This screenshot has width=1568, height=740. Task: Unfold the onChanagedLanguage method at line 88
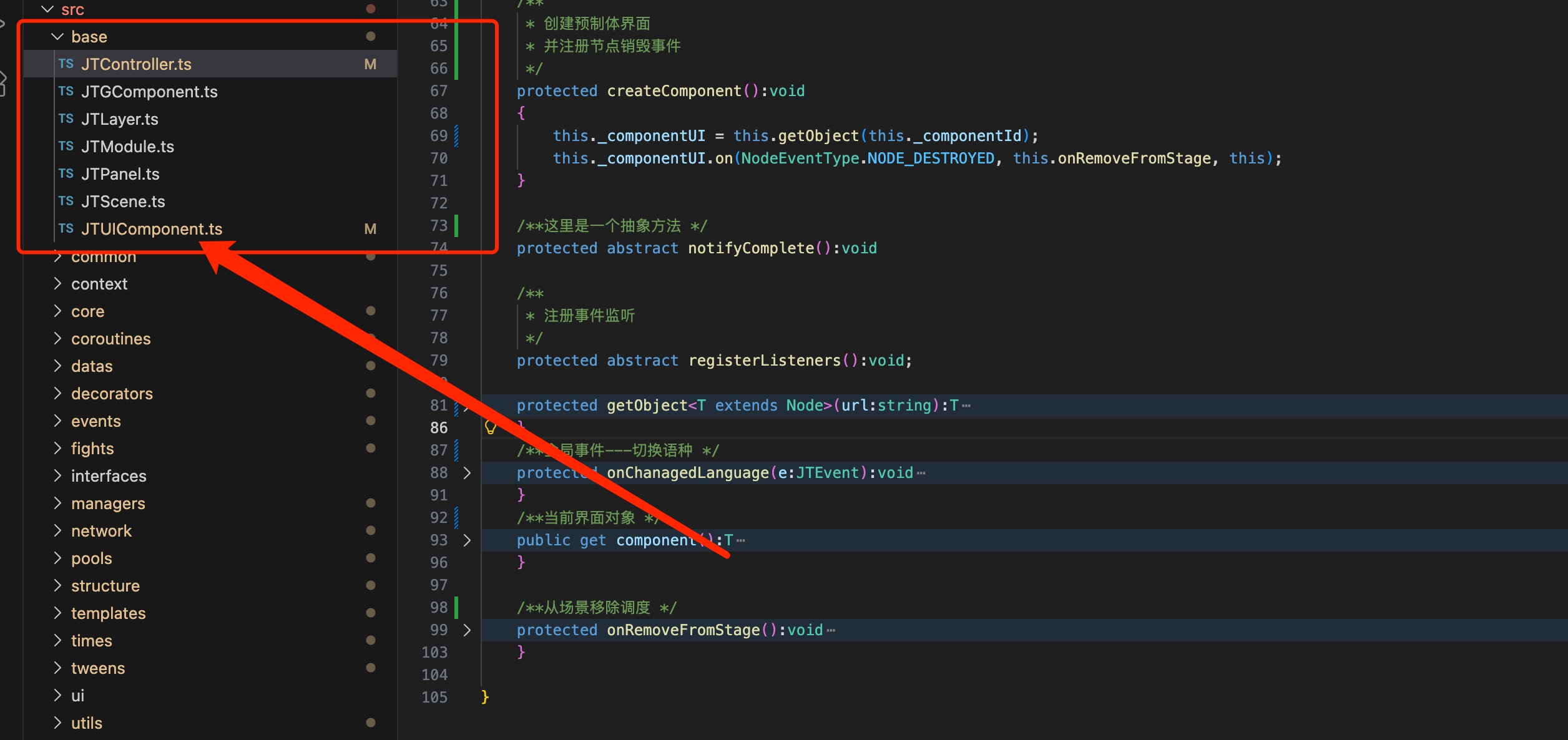[467, 473]
